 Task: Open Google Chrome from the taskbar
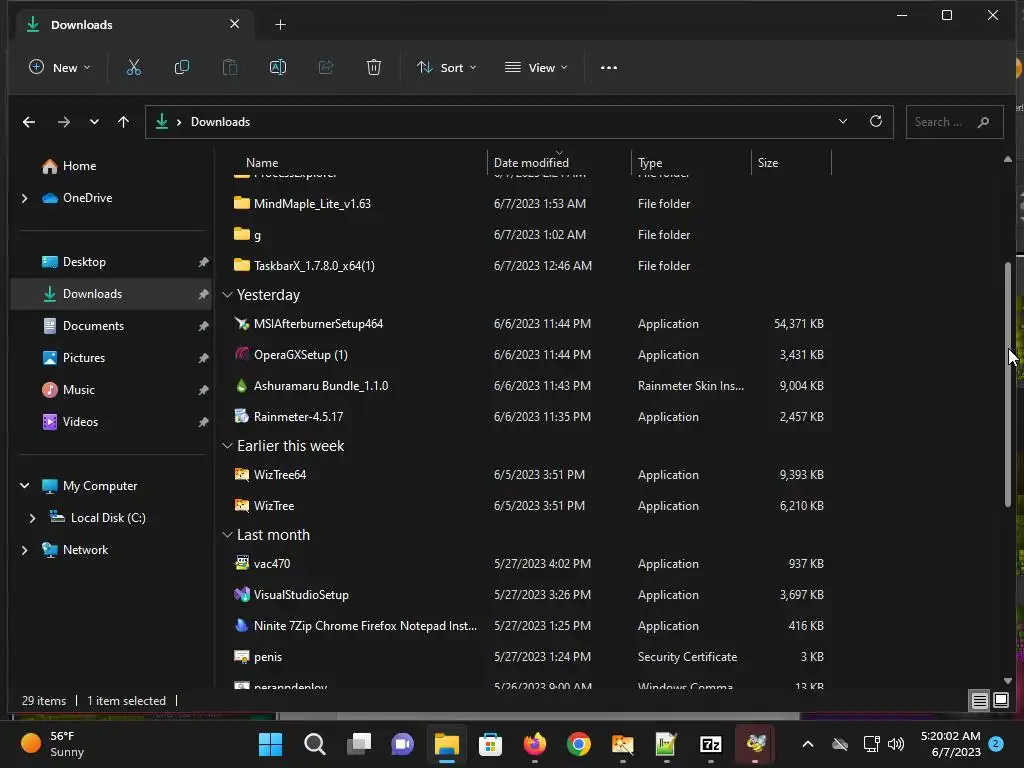click(579, 744)
